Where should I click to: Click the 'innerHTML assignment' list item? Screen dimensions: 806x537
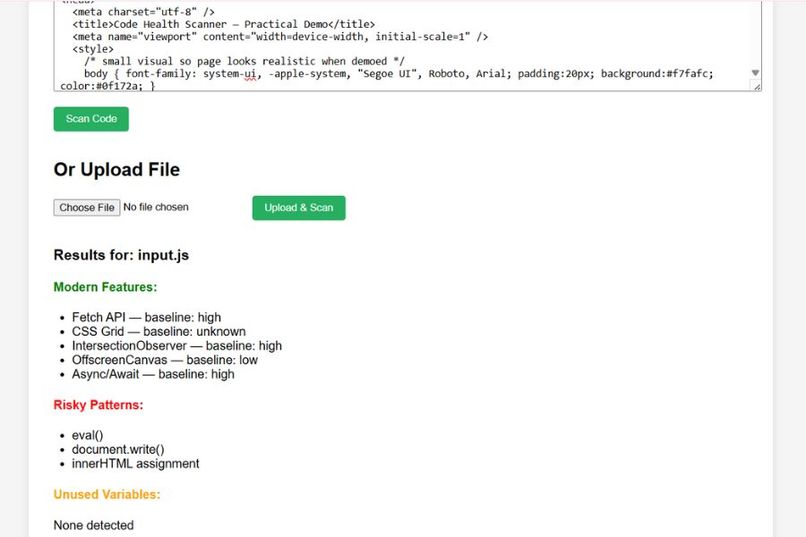136,464
